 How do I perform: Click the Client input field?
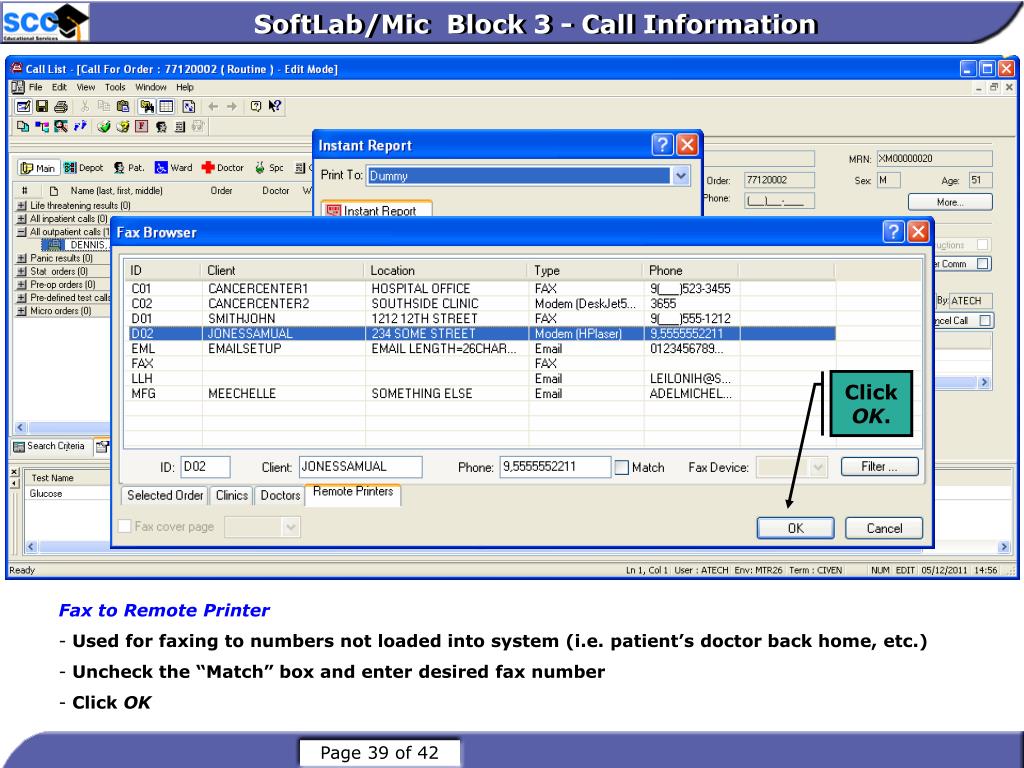(x=360, y=467)
